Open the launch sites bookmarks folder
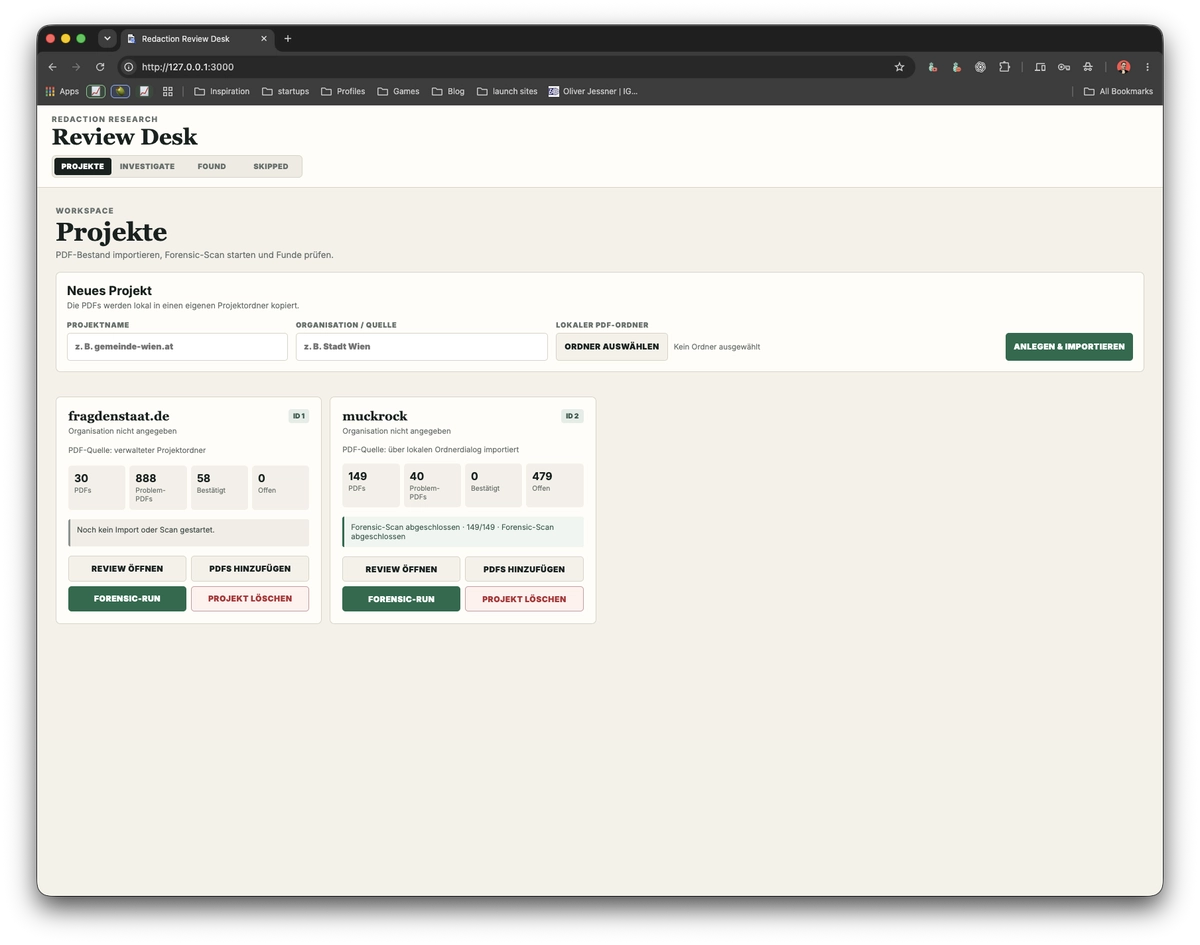The width and height of the screenshot is (1200, 945). [x=507, y=91]
